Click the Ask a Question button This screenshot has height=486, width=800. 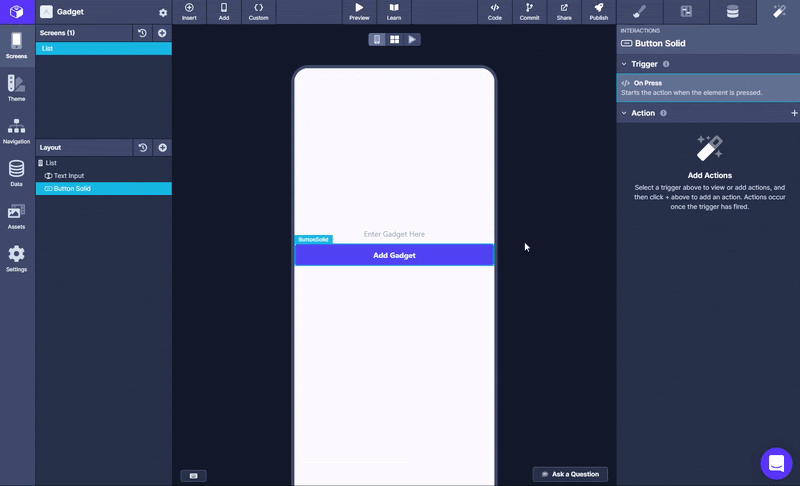pyautogui.click(x=570, y=474)
